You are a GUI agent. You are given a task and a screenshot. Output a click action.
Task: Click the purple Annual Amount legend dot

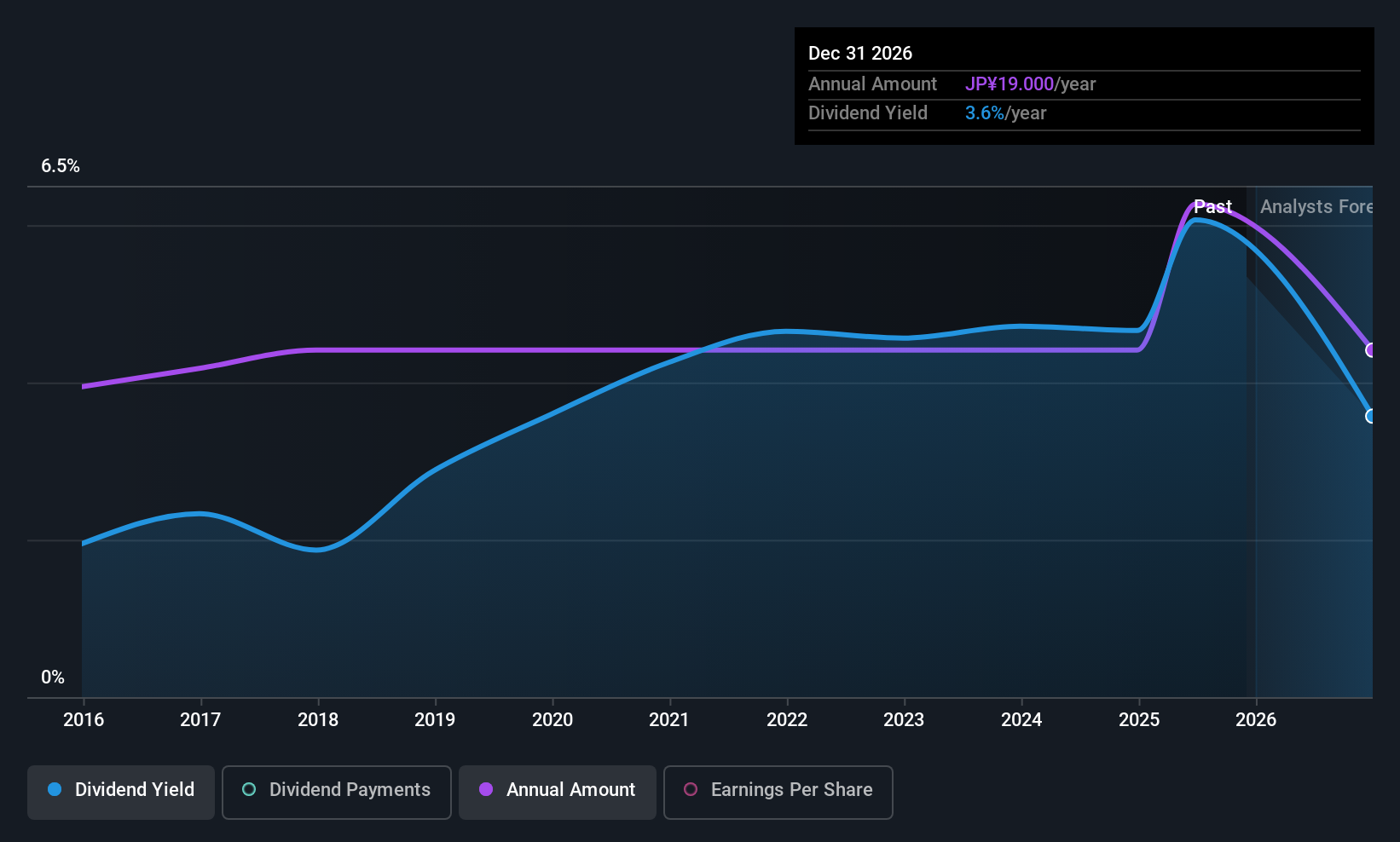486,789
